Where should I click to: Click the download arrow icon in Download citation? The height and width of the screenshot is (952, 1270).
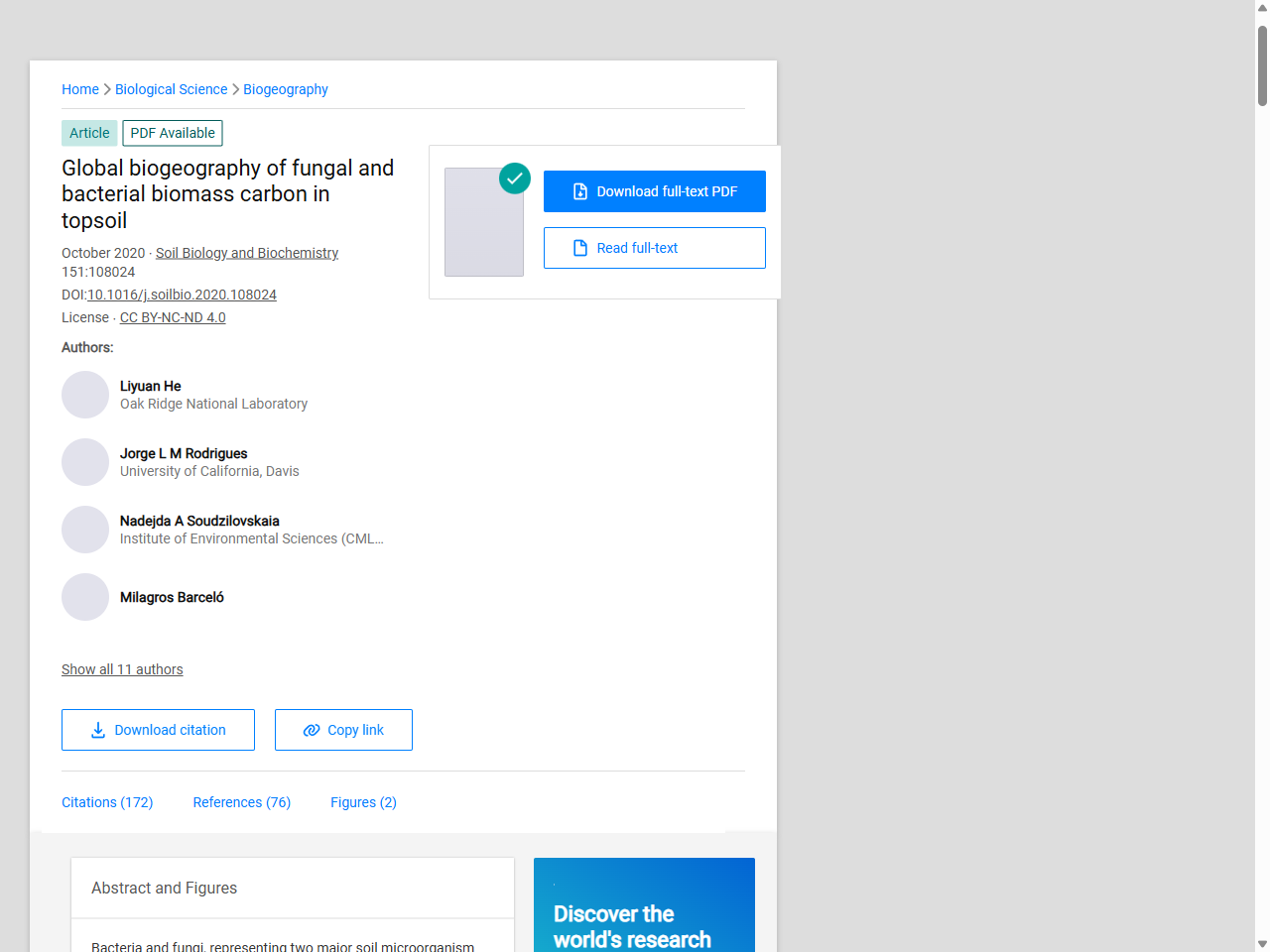click(98, 730)
